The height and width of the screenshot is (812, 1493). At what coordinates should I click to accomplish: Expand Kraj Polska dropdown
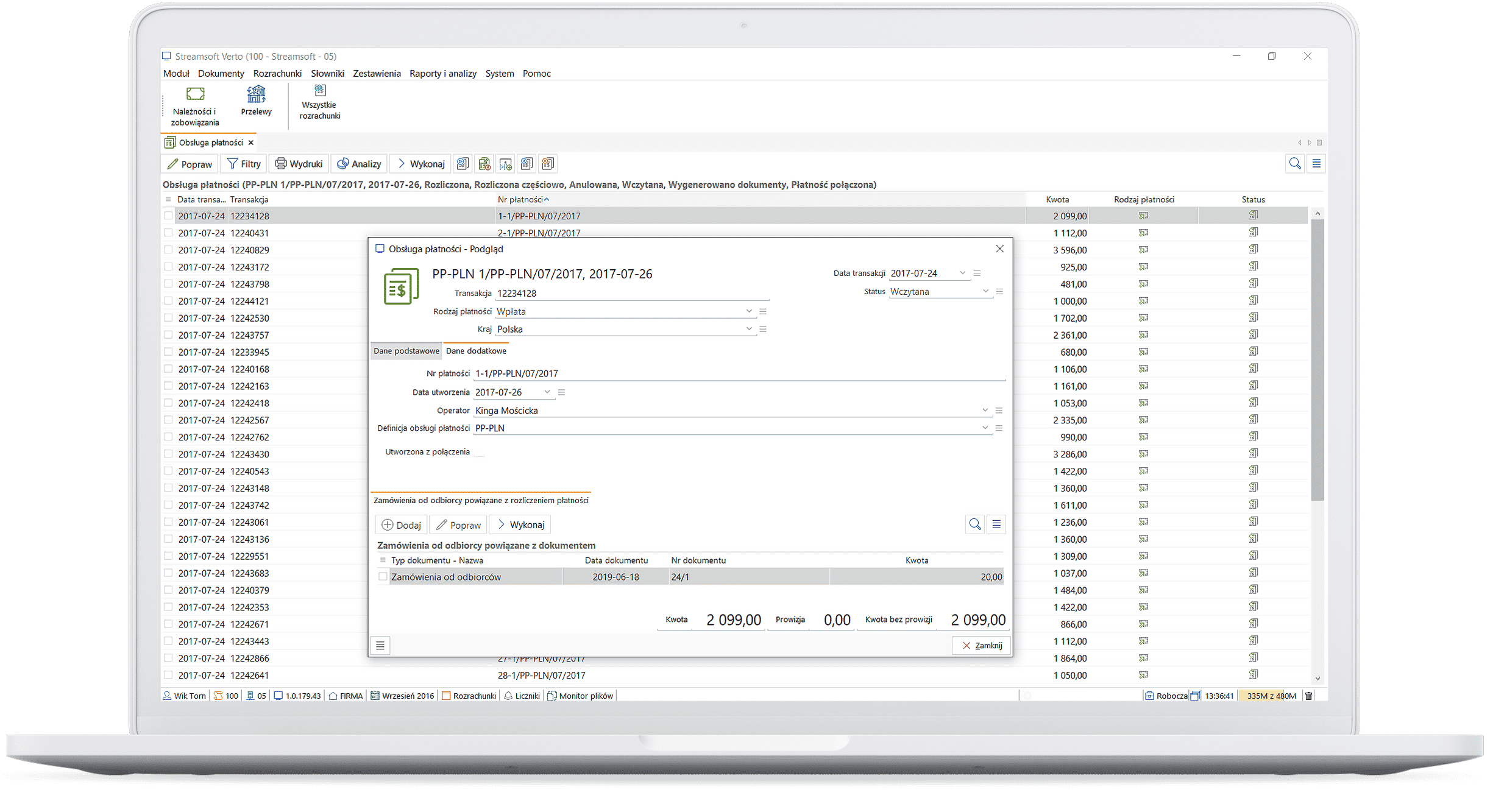click(749, 329)
